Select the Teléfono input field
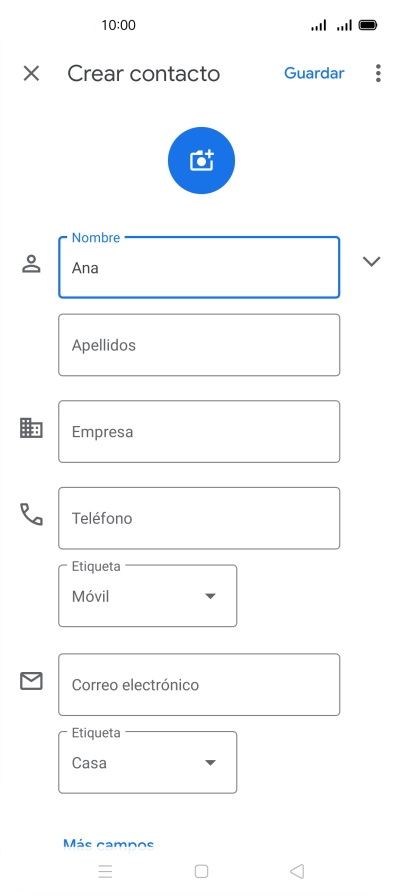 [199, 518]
